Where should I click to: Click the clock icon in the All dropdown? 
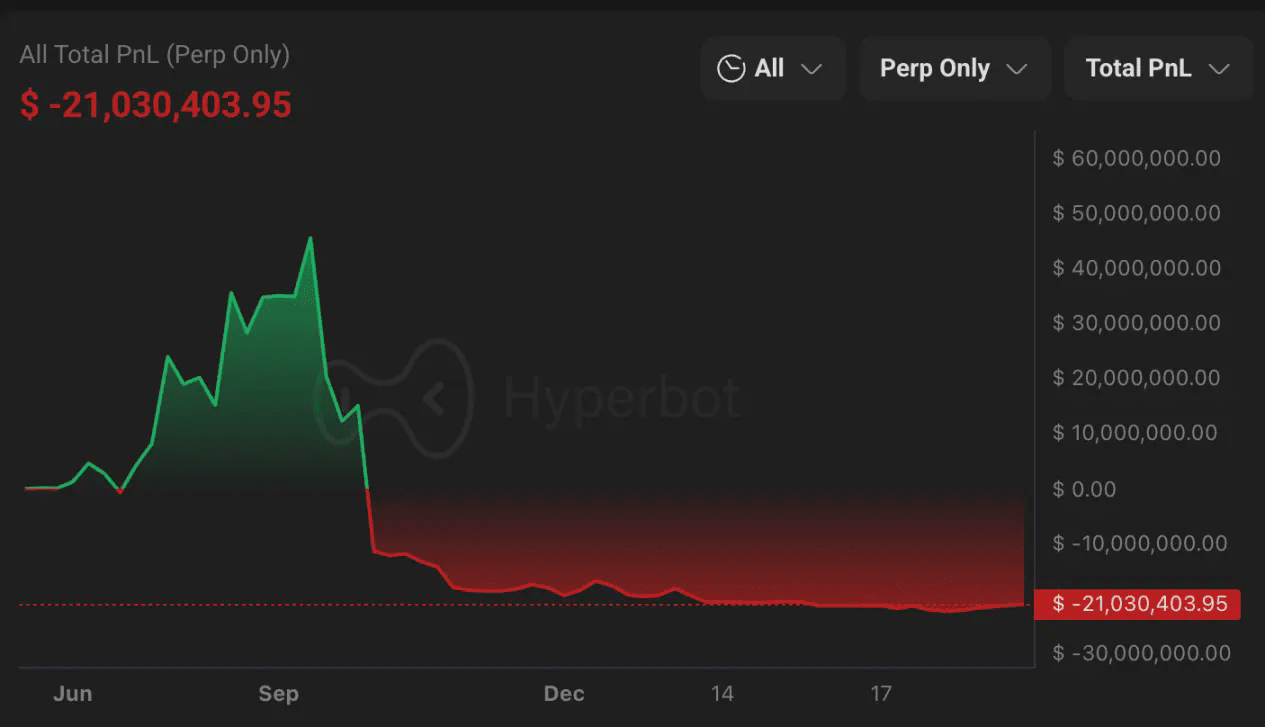coord(731,68)
